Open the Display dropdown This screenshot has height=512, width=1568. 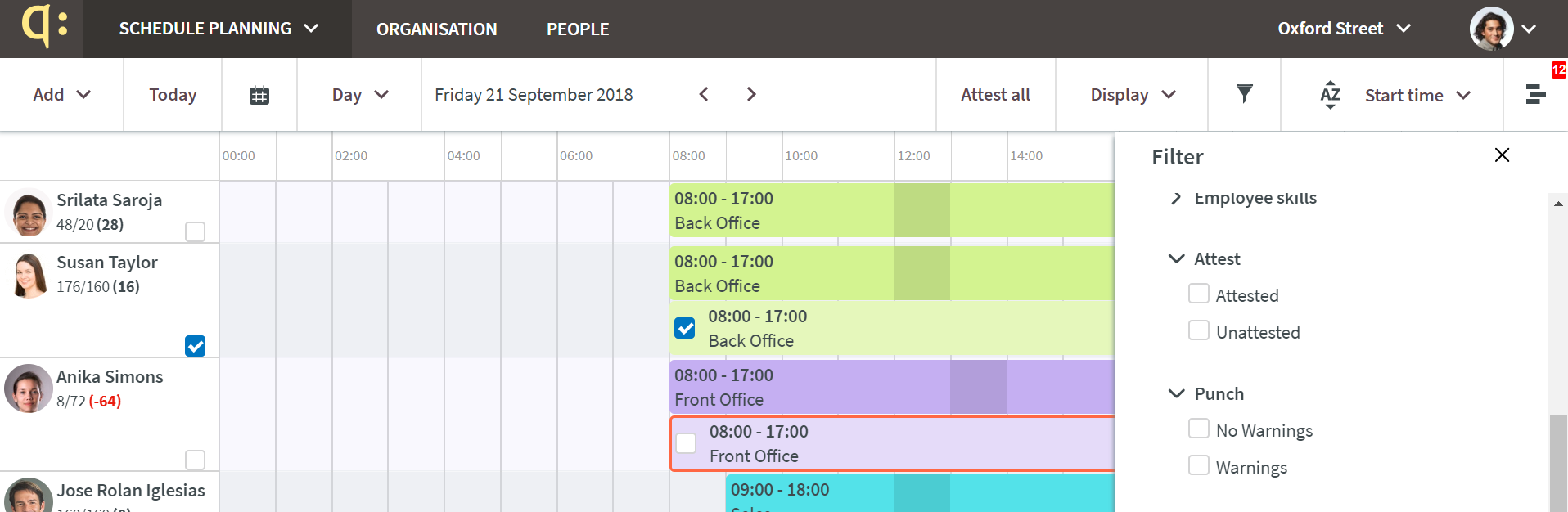click(1132, 95)
